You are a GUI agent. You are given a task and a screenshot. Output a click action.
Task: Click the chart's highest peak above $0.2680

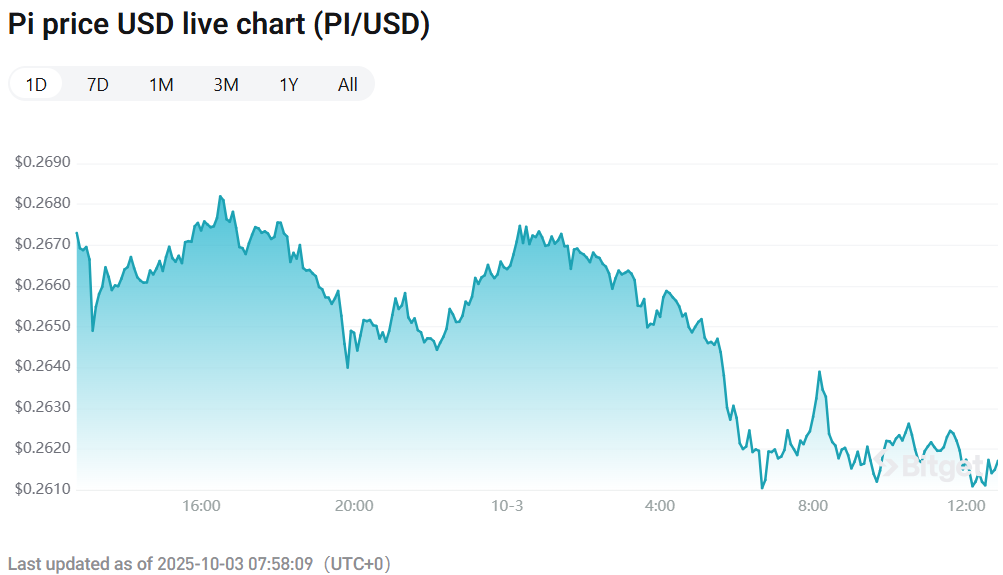(220, 196)
